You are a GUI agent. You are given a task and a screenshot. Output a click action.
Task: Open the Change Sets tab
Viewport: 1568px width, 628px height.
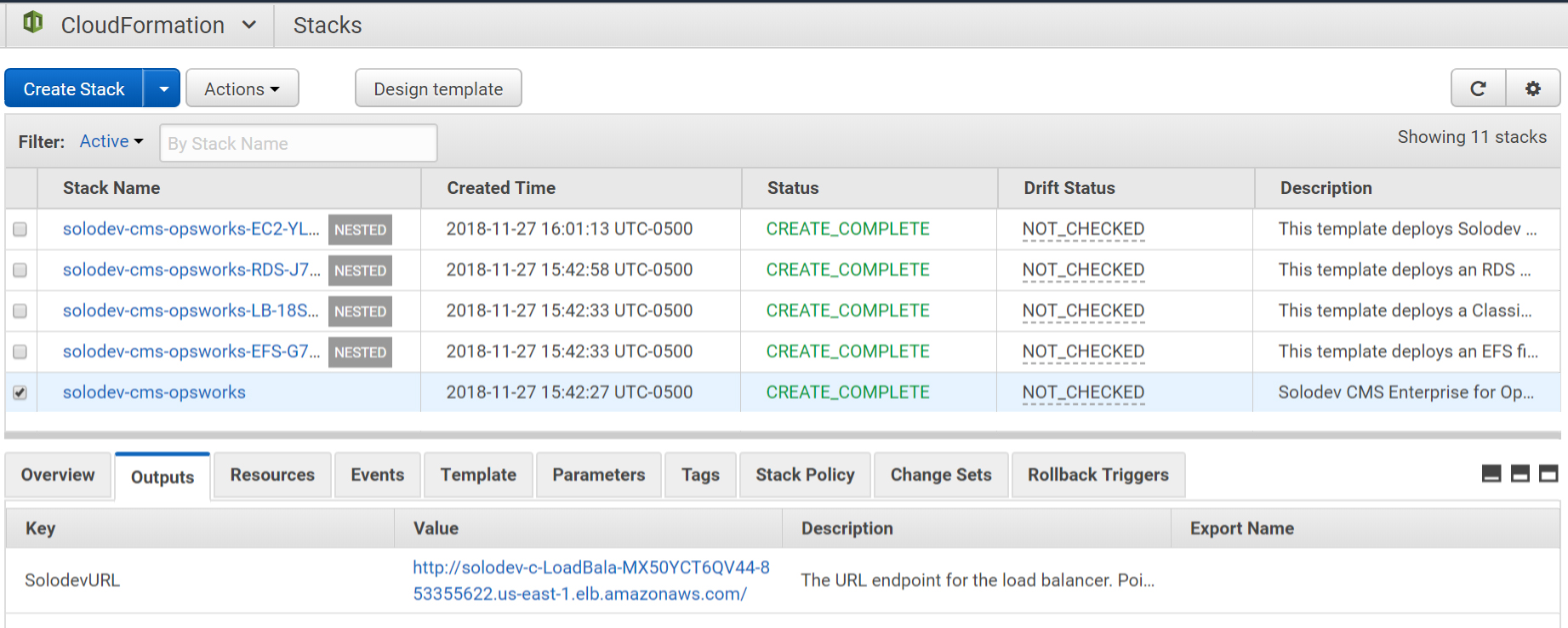(x=941, y=475)
